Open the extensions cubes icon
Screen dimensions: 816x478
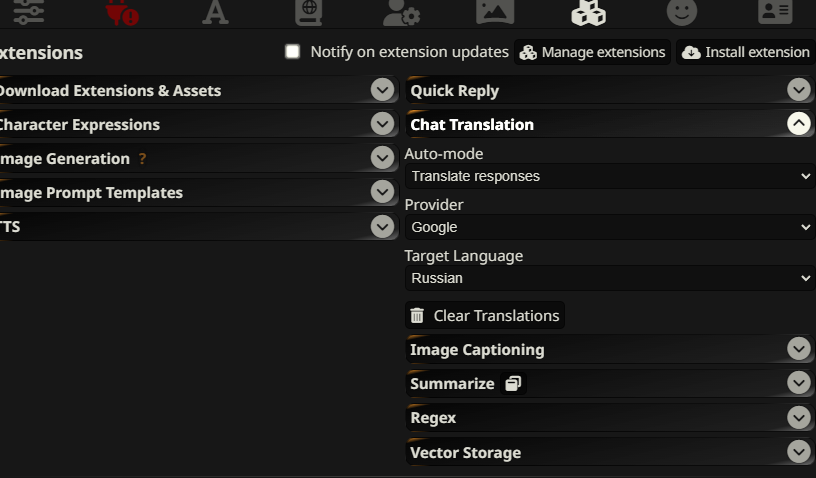pyautogui.click(x=589, y=12)
